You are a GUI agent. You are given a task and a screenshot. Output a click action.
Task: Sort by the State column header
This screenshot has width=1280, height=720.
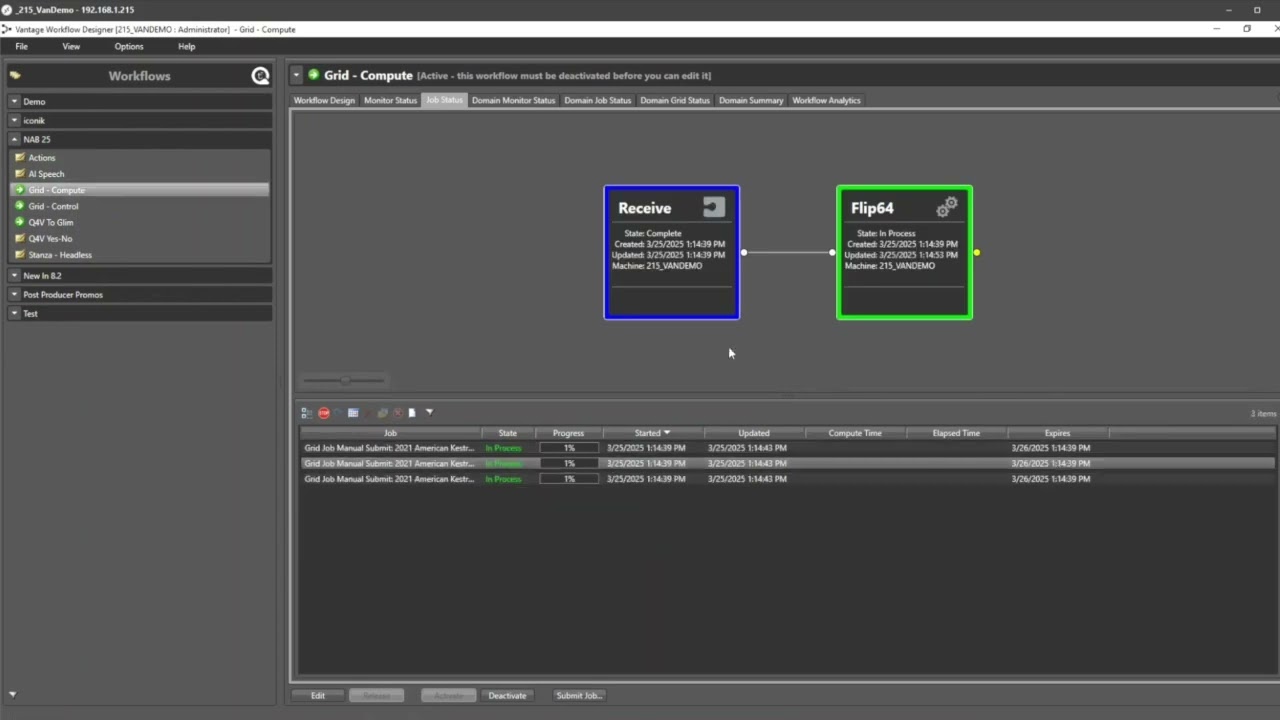pos(508,433)
